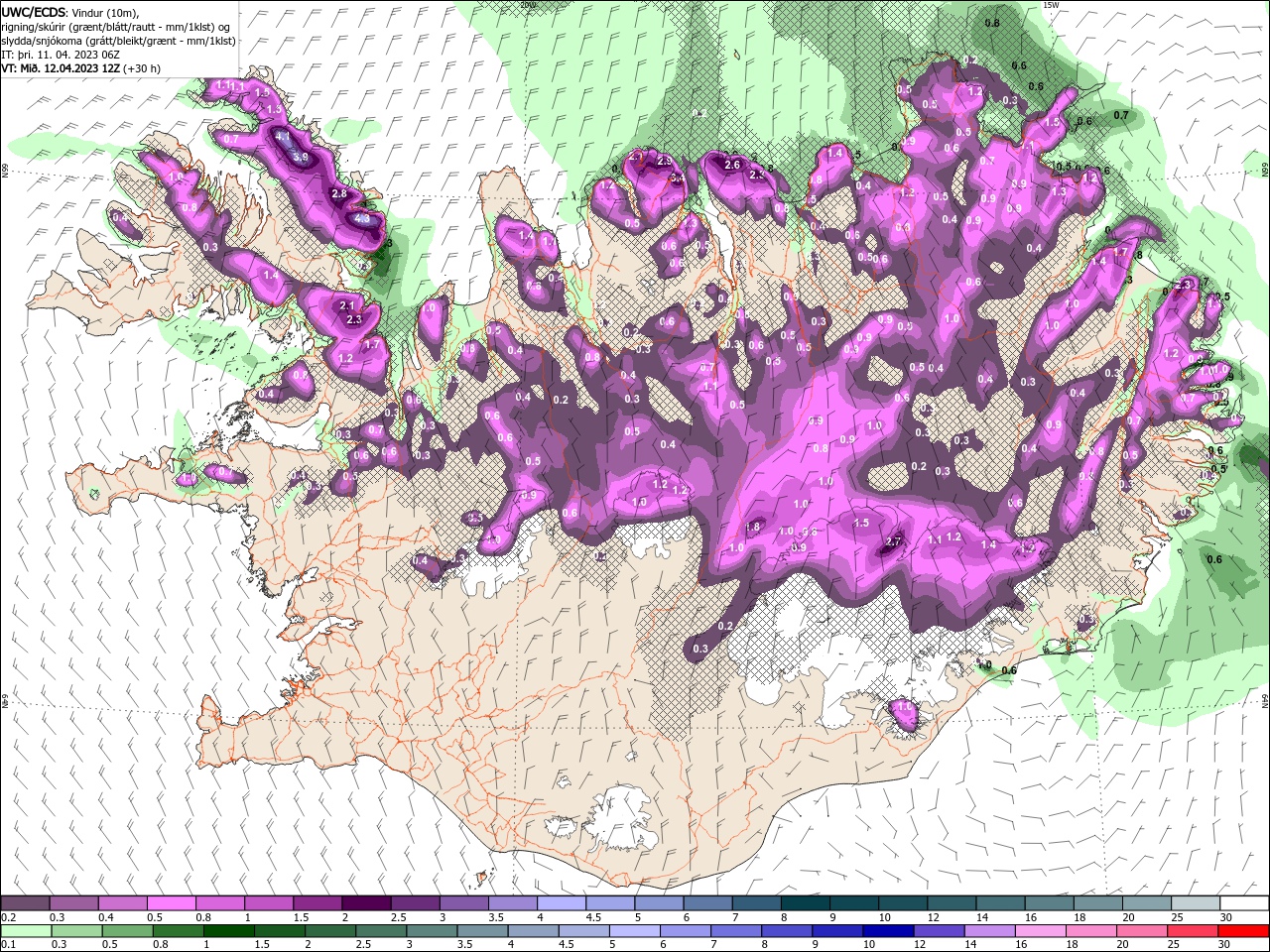Click the 'rigning/skúrir (grænt/blátt/rautt - mm/1klst)' line
Screen dimensions: 1270x952
coord(116,27)
